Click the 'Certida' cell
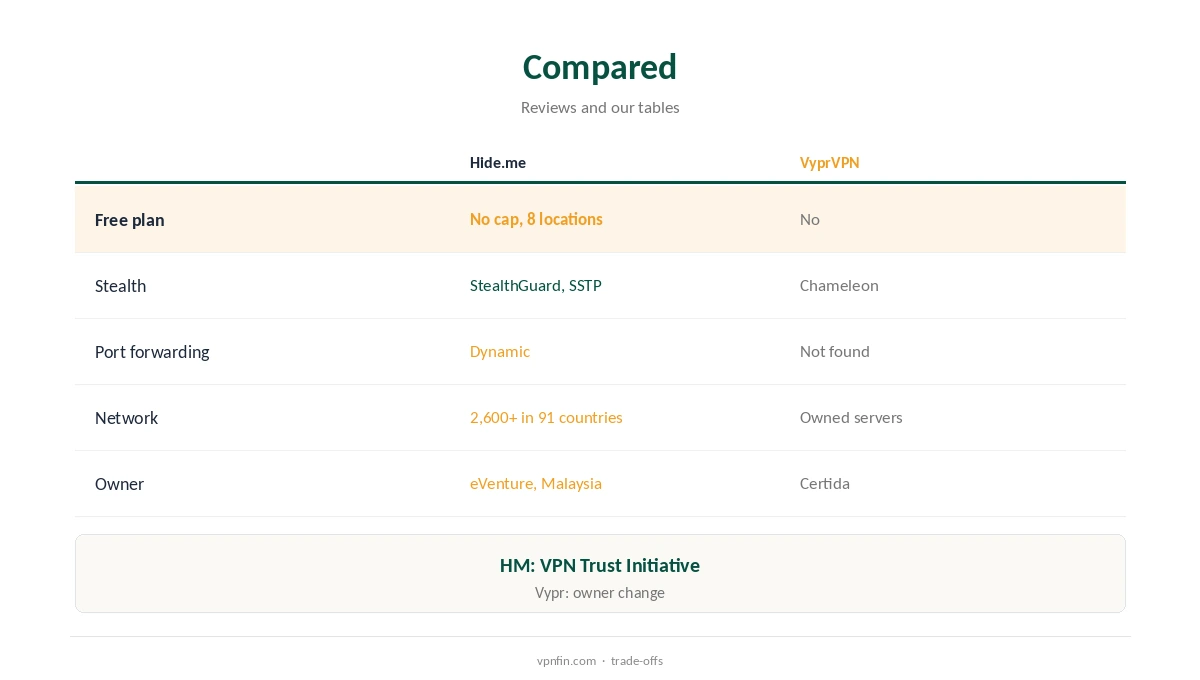Screen dimensions: 1200x680 point(825,483)
